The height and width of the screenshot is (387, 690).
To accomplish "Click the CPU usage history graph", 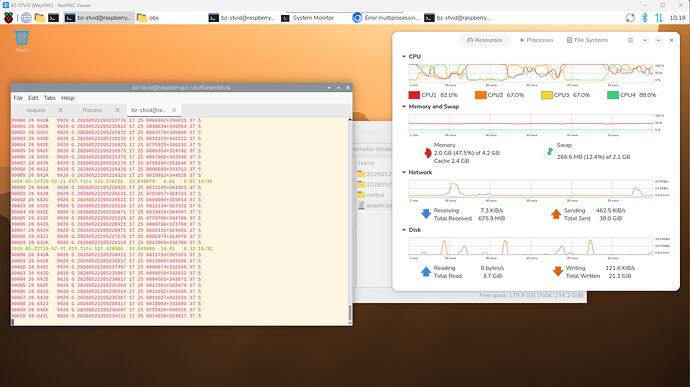I will [530, 73].
